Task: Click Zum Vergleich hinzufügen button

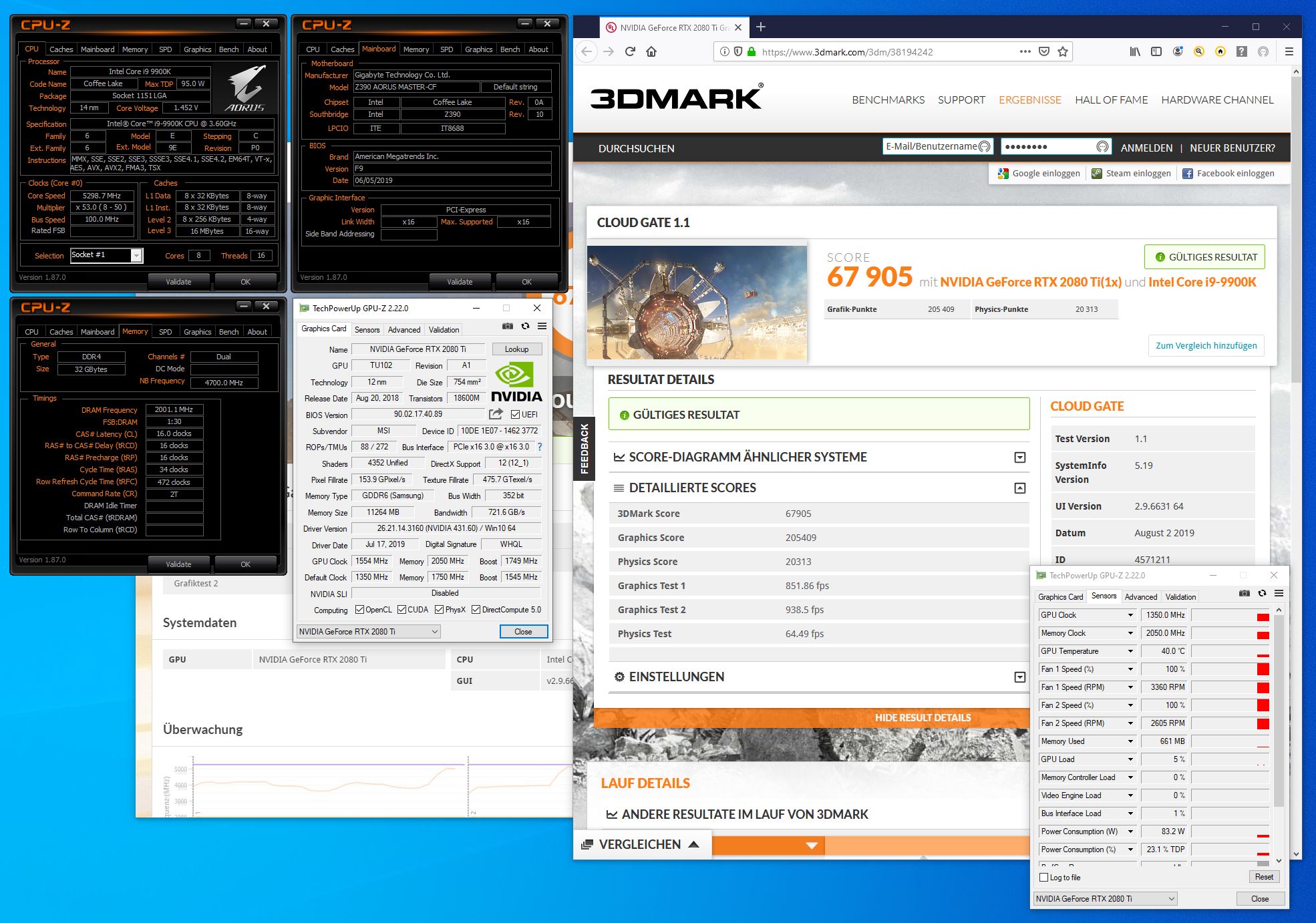Action: tap(1206, 345)
